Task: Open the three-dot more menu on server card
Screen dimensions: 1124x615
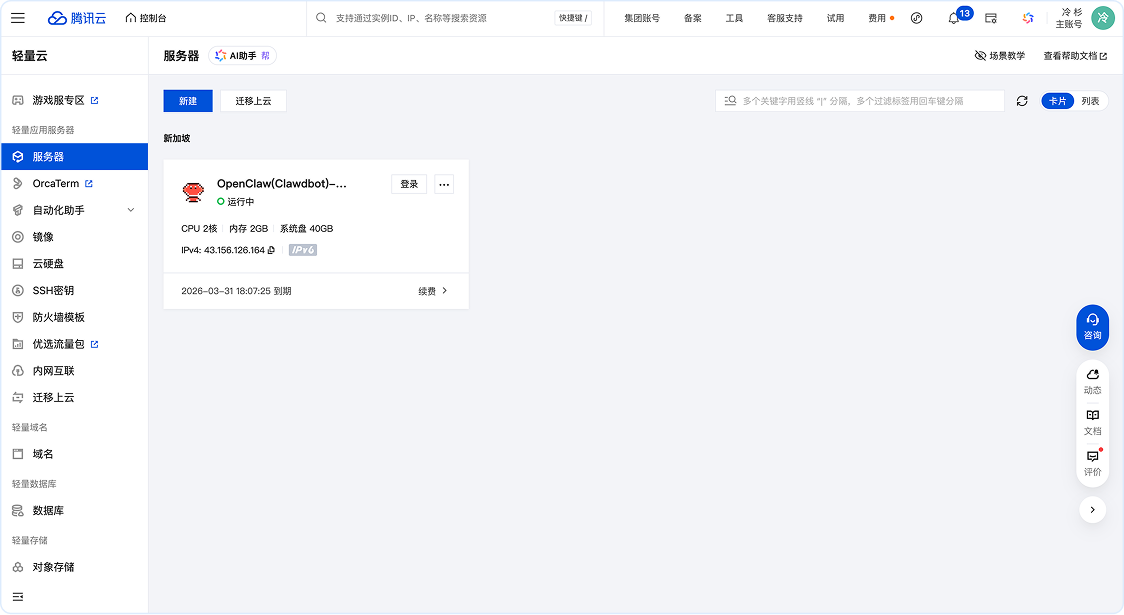Action: point(445,184)
